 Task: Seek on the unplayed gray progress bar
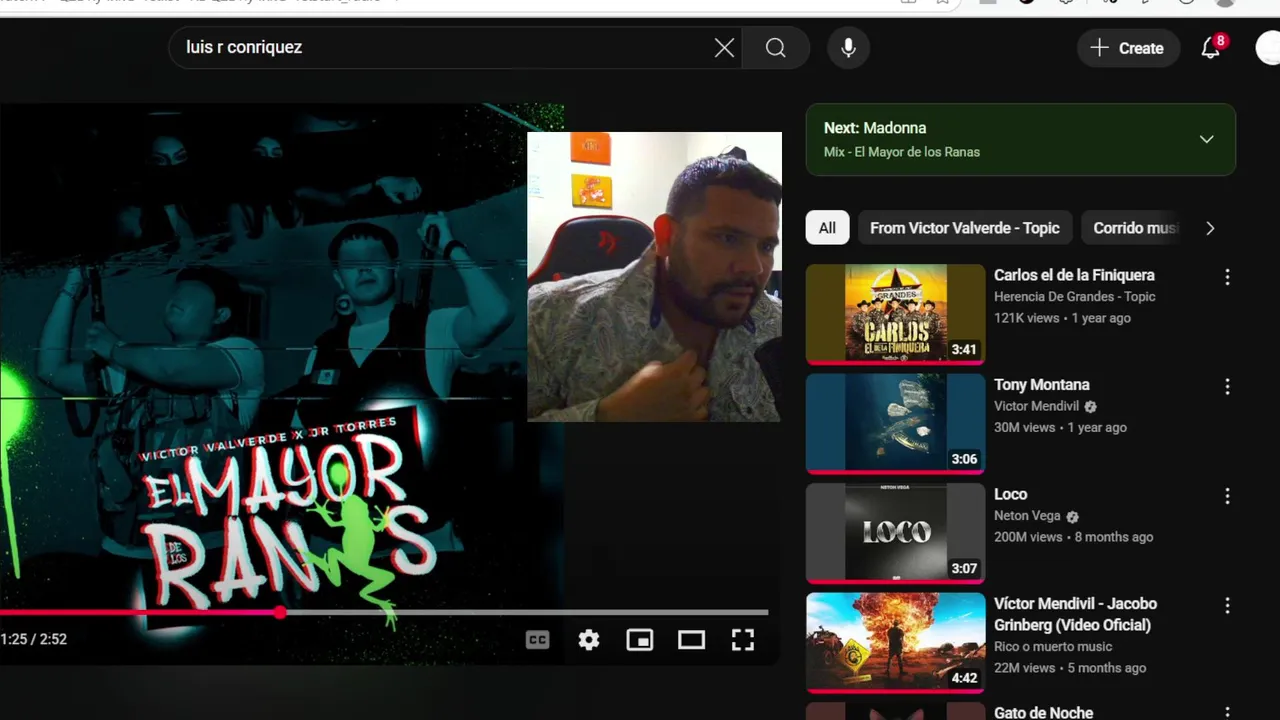pos(526,612)
